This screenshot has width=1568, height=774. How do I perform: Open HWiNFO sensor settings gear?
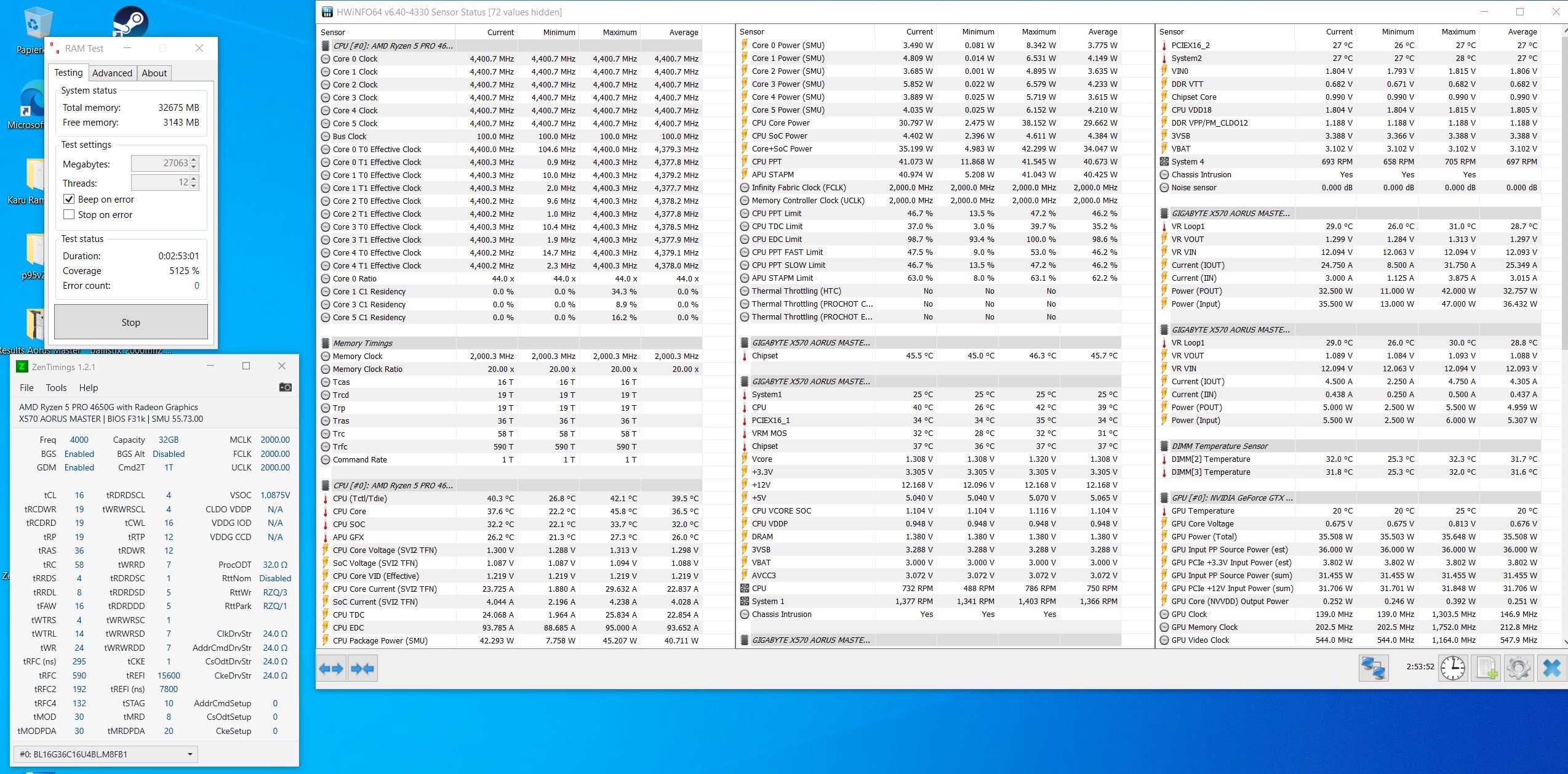[1519, 667]
